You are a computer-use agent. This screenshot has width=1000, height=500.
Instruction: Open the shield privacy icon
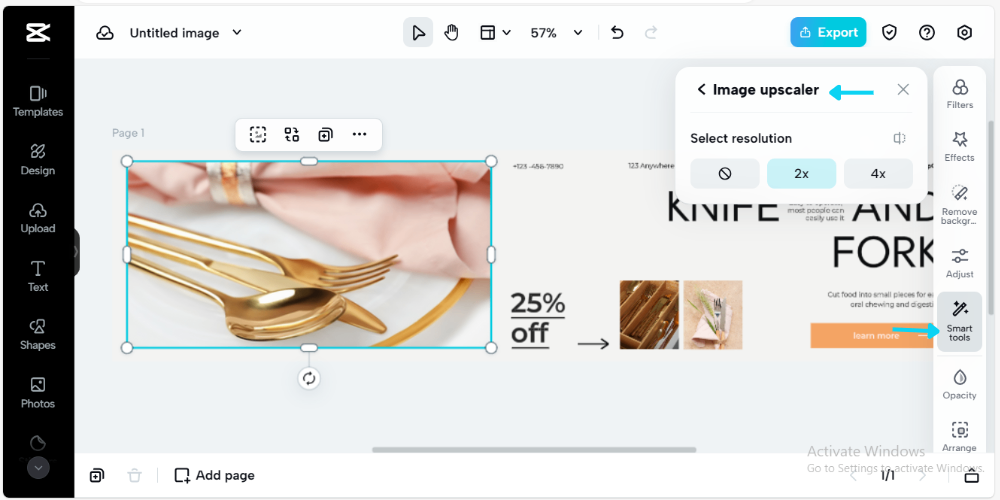pos(890,33)
